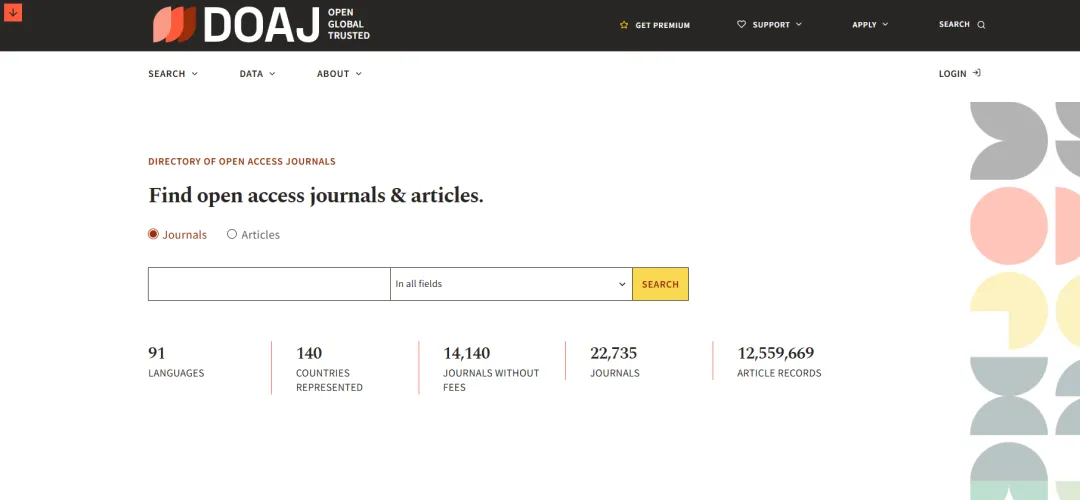Click the '91 Languages' statistic

point(176,362)
